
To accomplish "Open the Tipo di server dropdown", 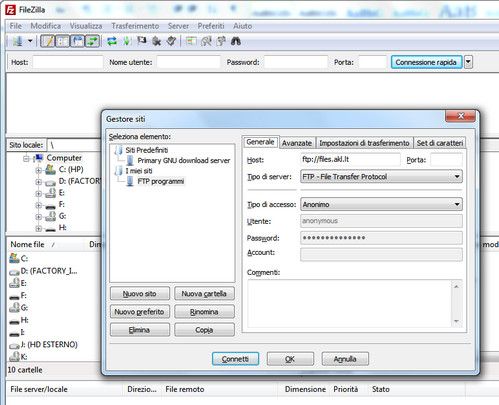I will [381, 177].
